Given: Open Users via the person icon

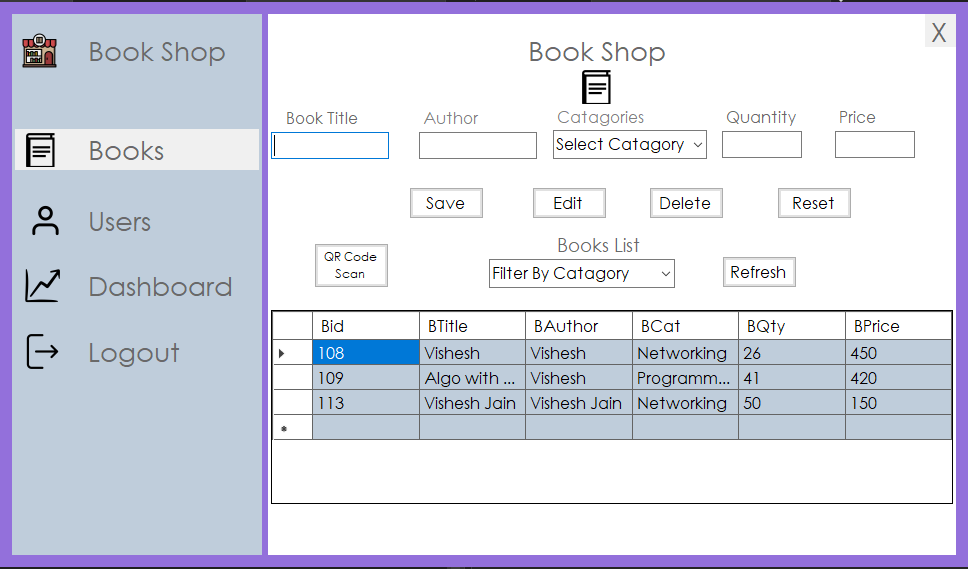Looking at the screenshot, I should tap(45, 221).
